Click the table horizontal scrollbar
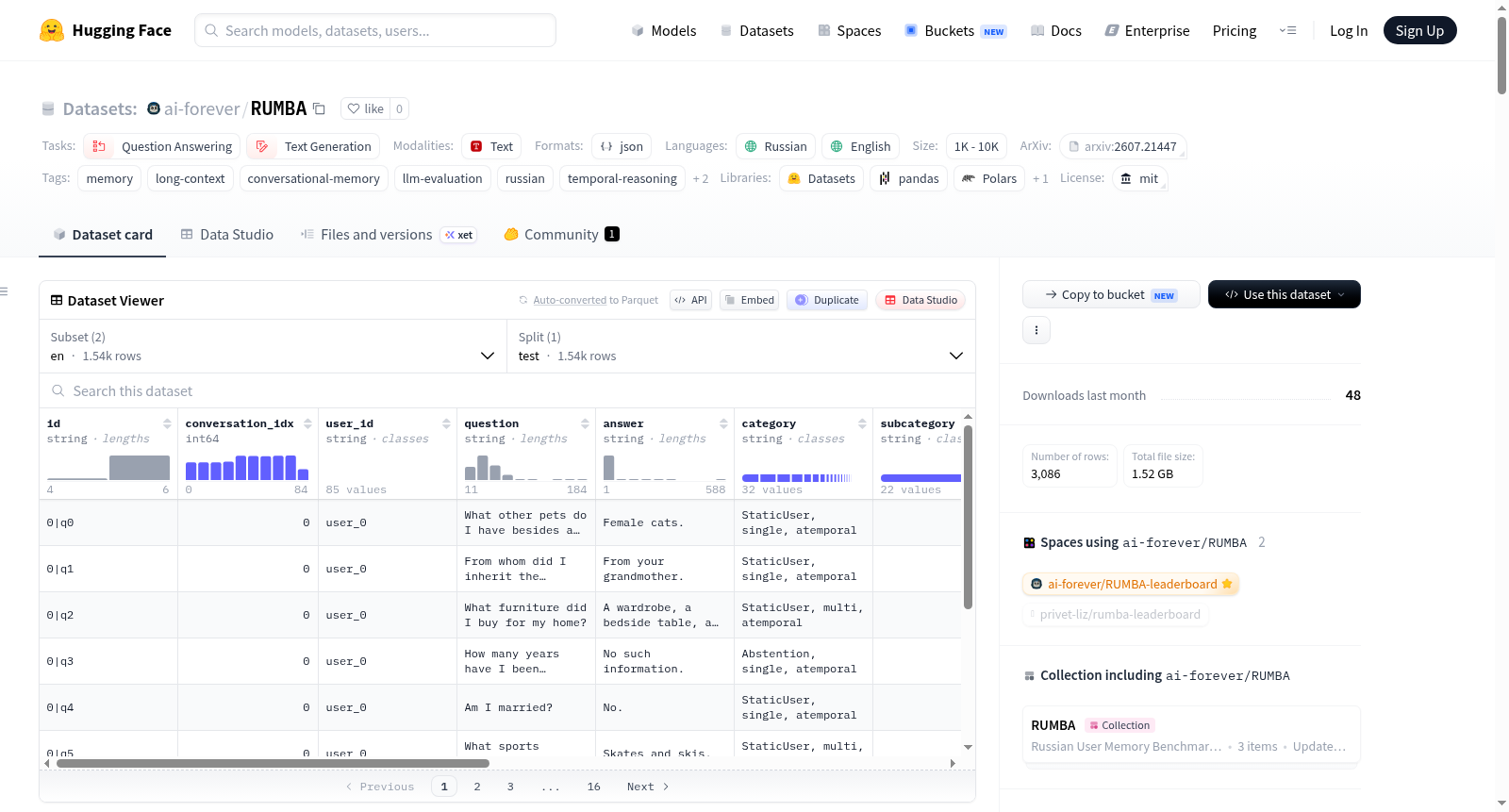This screenshot has height=812, width=1509. pyautogui.click(x=274, y=763)
